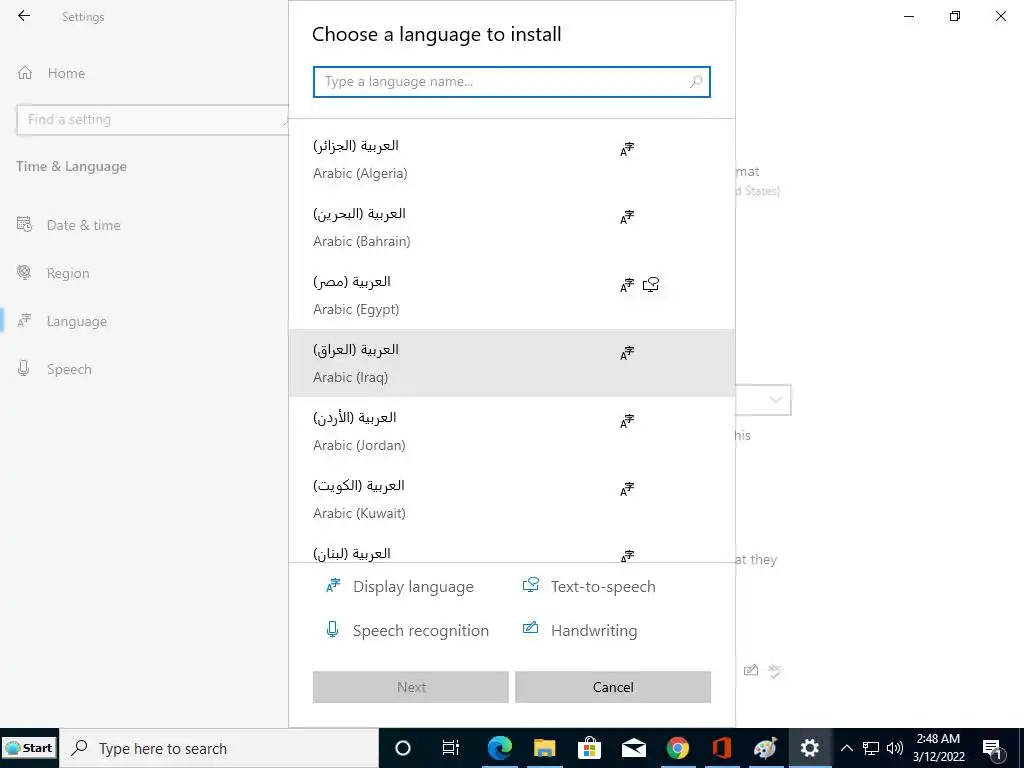
Task: Open clock showing 2:48 AM
Action: click(938, 748)
